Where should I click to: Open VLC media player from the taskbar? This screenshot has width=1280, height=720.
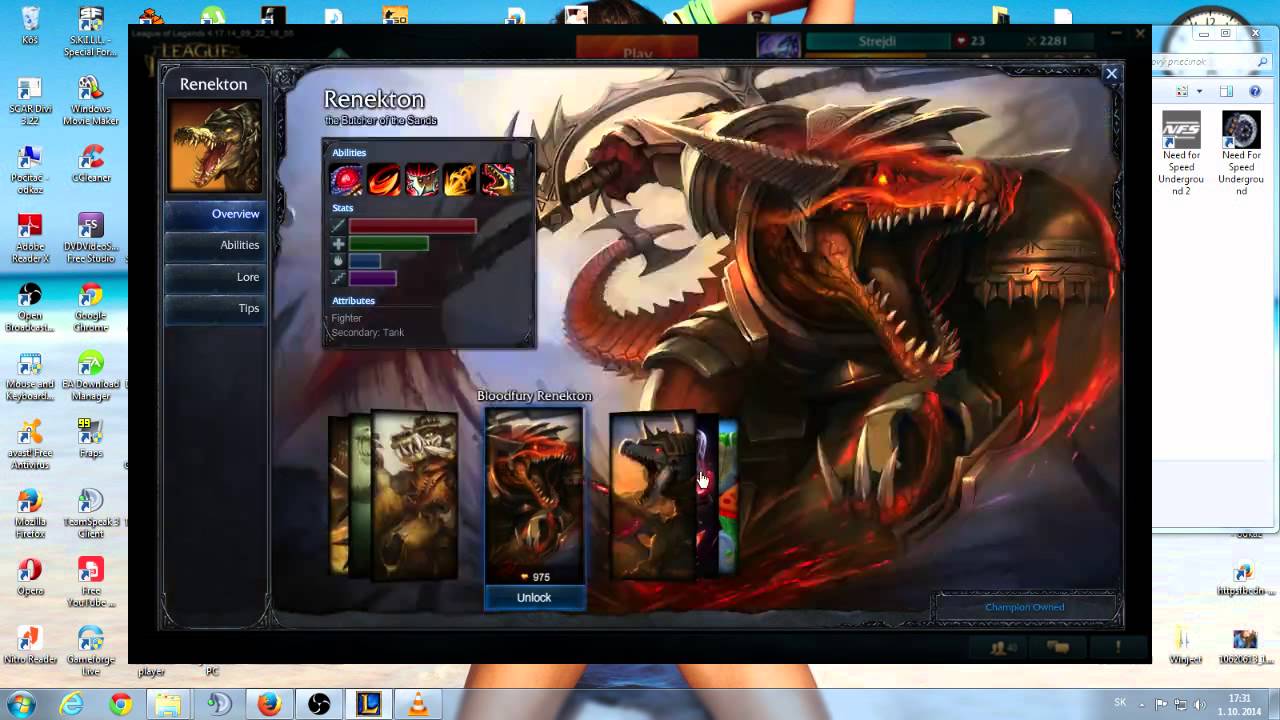pos(418,705)
